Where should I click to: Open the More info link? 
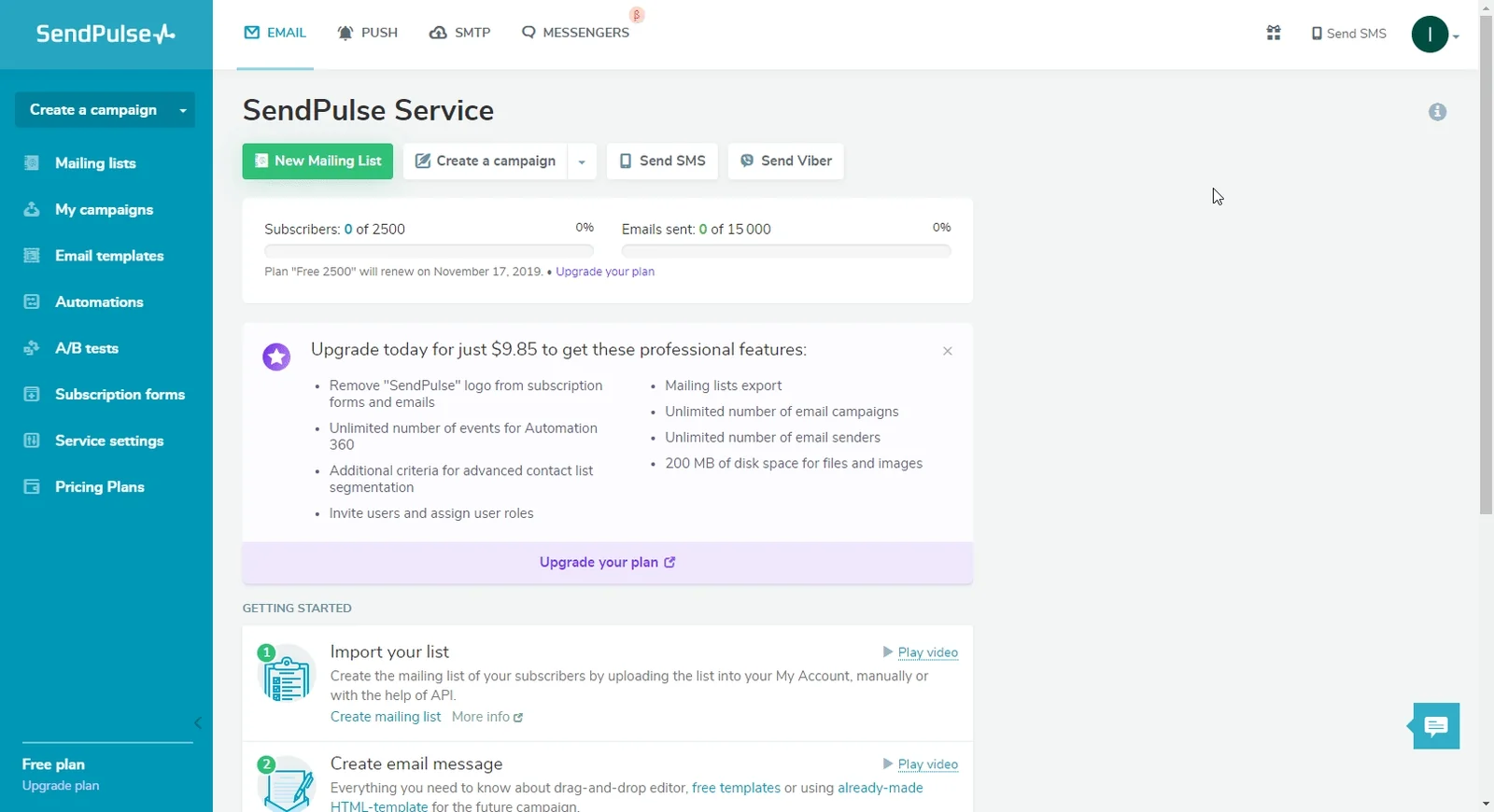point(487,717)
